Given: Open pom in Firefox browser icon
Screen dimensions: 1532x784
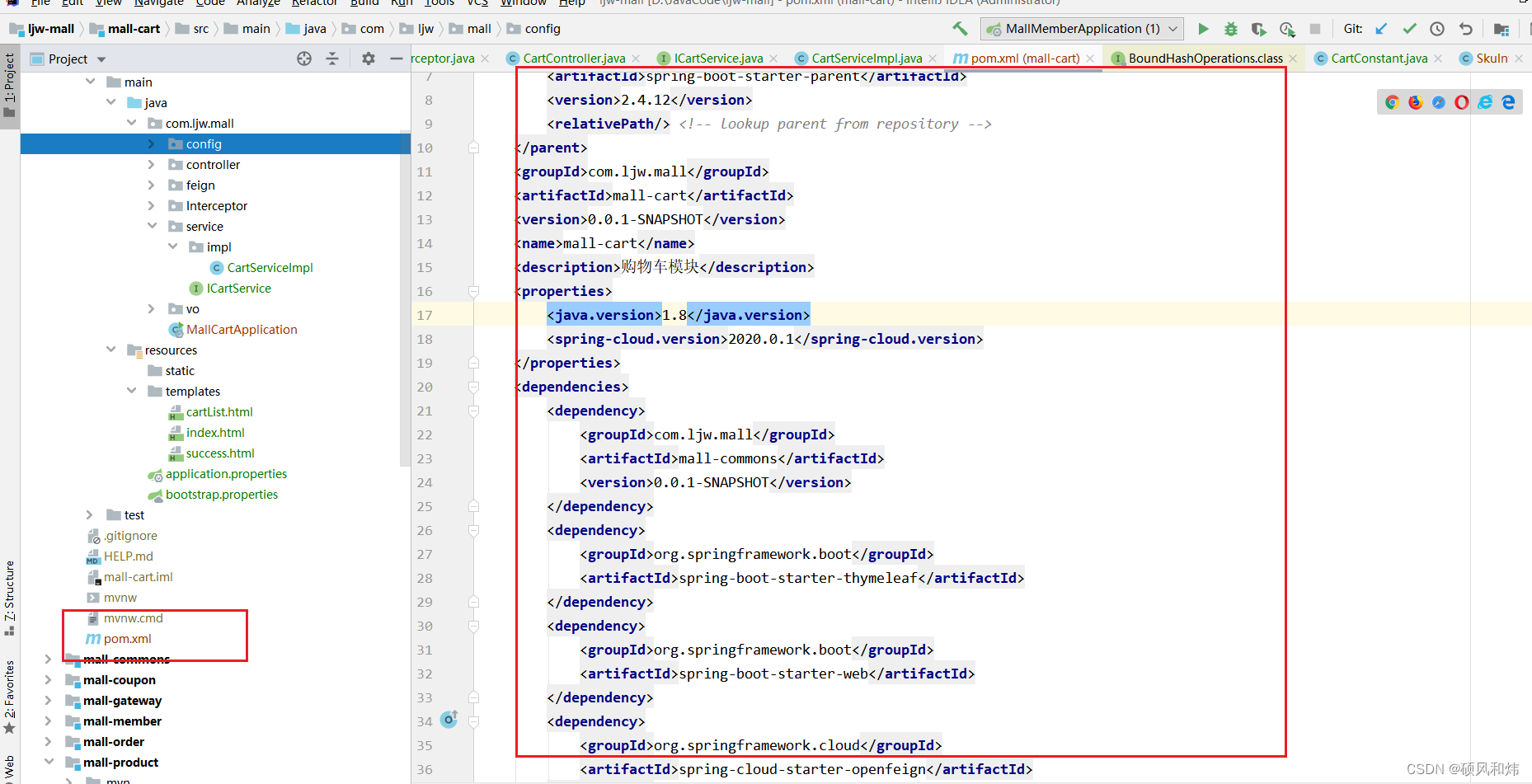Looking at the screenshot, I should (1416, 102).
